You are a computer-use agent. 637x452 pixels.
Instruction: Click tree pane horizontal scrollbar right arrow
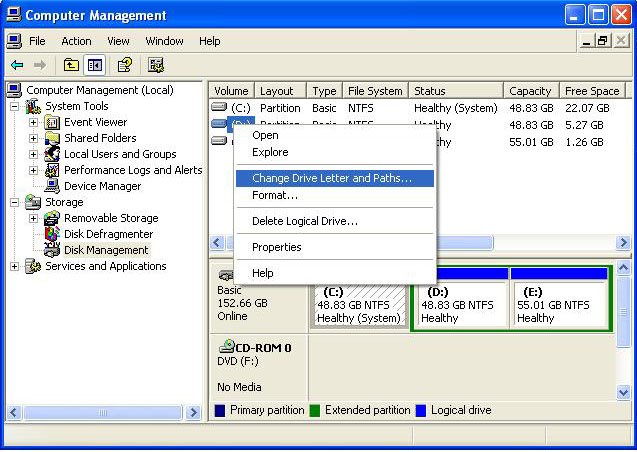tap(193, 413)
